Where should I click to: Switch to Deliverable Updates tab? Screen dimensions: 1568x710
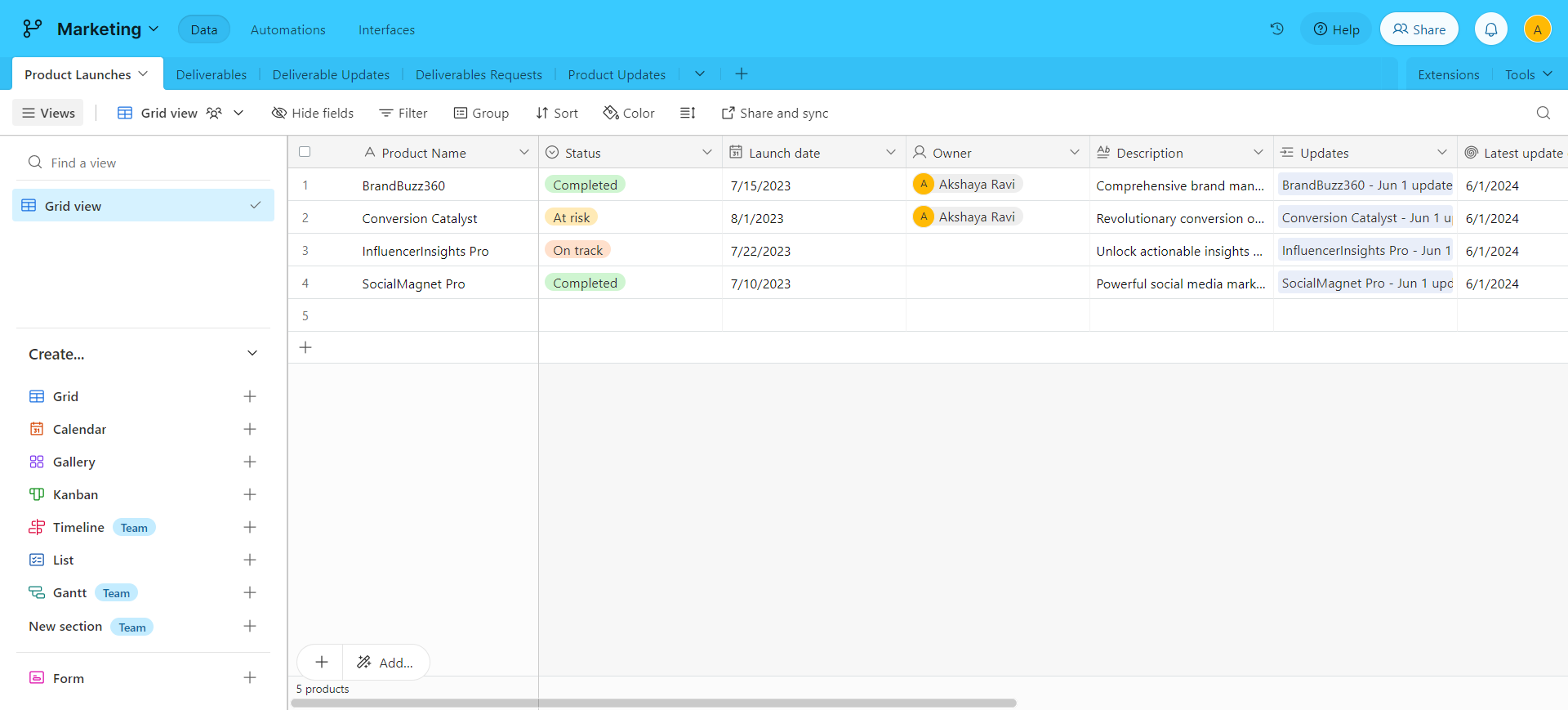[331, 74]
